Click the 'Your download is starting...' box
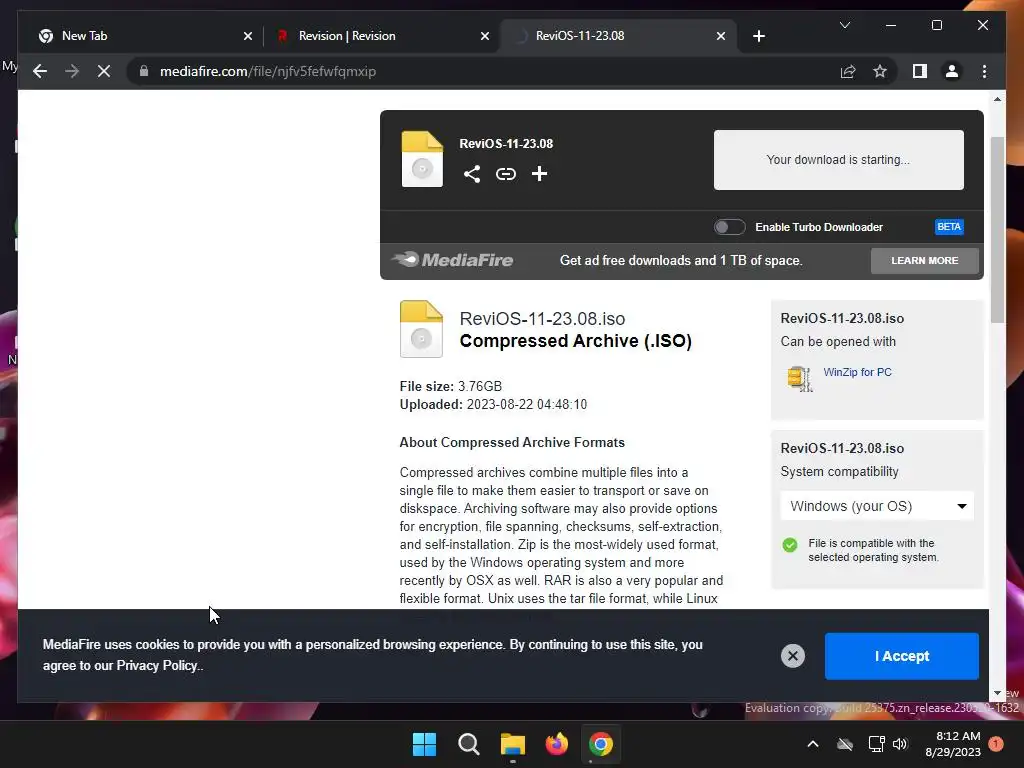The width and height of the screenshot is (1024, 768). tap(838, 160)
